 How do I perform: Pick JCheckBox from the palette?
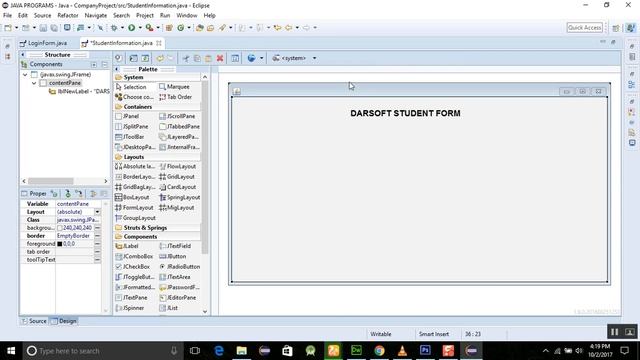pyautogui.click(x=133, y=267)
